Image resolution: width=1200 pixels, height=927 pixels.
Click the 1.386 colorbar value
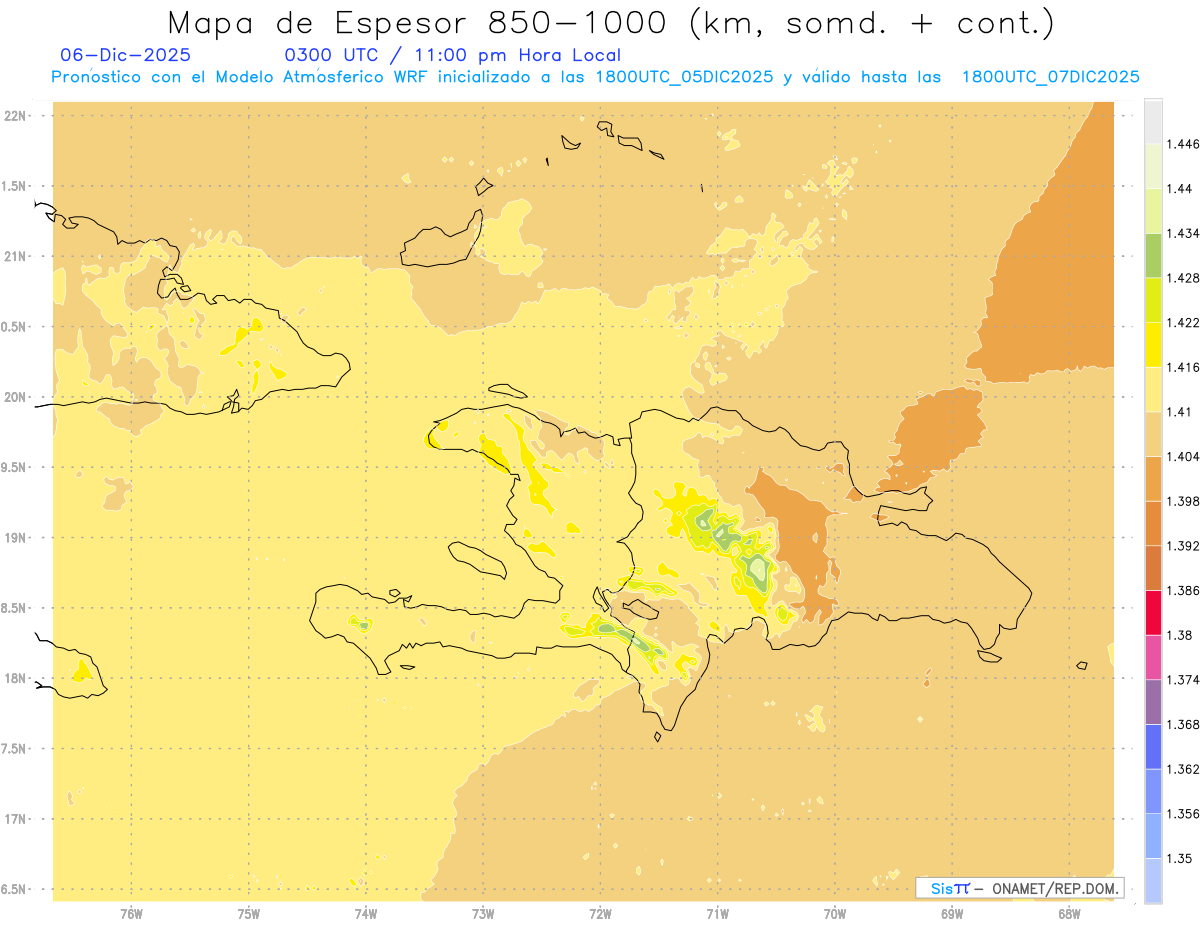1184,590
